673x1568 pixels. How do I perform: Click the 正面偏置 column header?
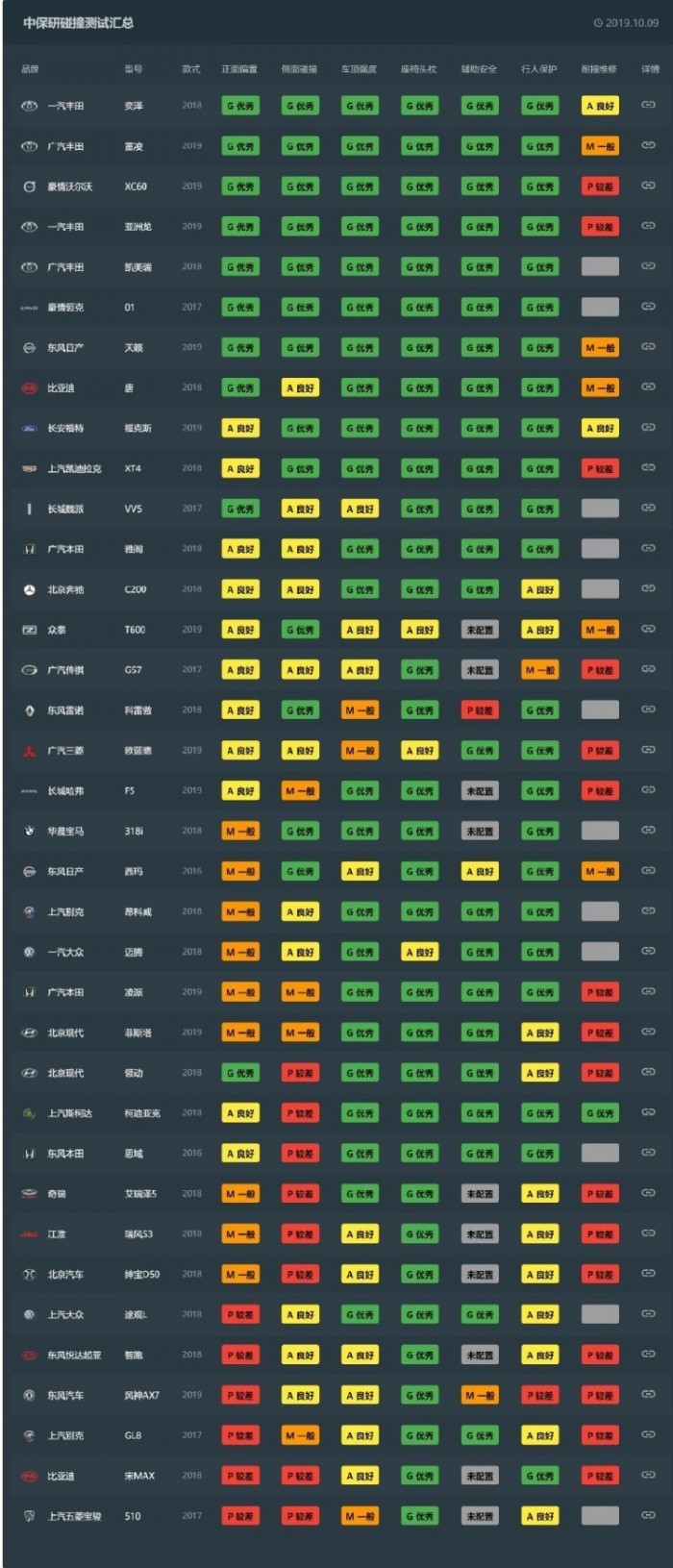point(239,69)
